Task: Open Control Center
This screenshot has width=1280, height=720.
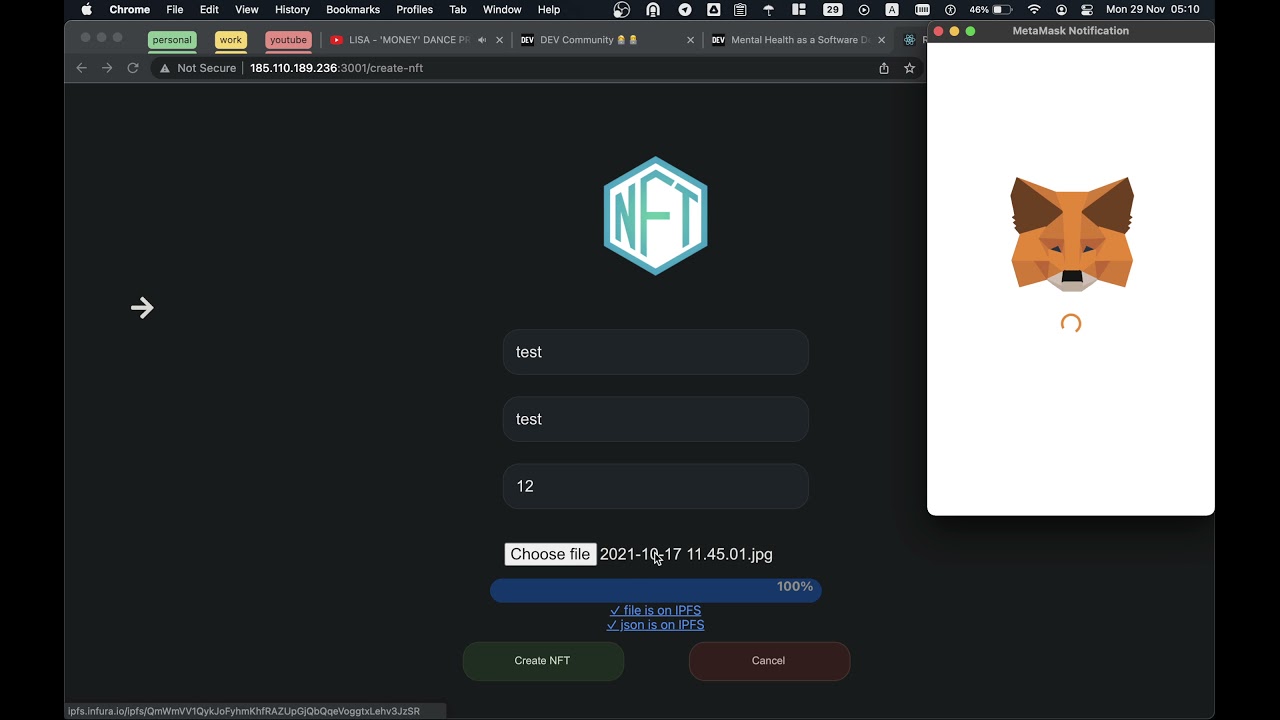Action: (1087, 10)
